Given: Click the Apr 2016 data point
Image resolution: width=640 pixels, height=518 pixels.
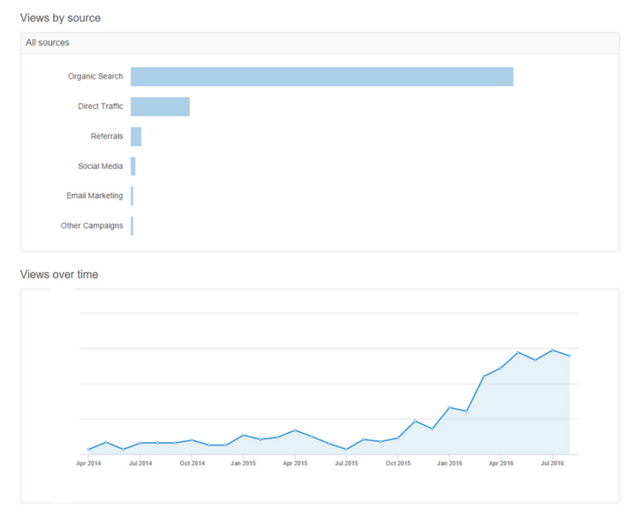Looking at the screenshot, I should tap(501, 368).
